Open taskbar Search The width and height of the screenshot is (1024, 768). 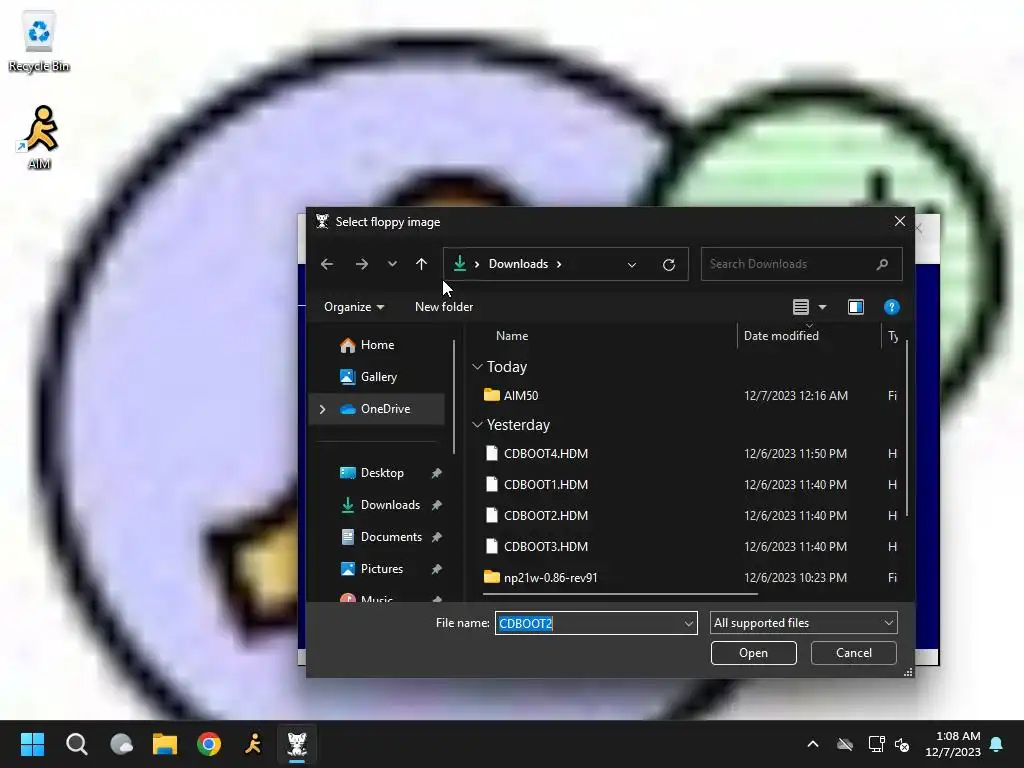76,744
